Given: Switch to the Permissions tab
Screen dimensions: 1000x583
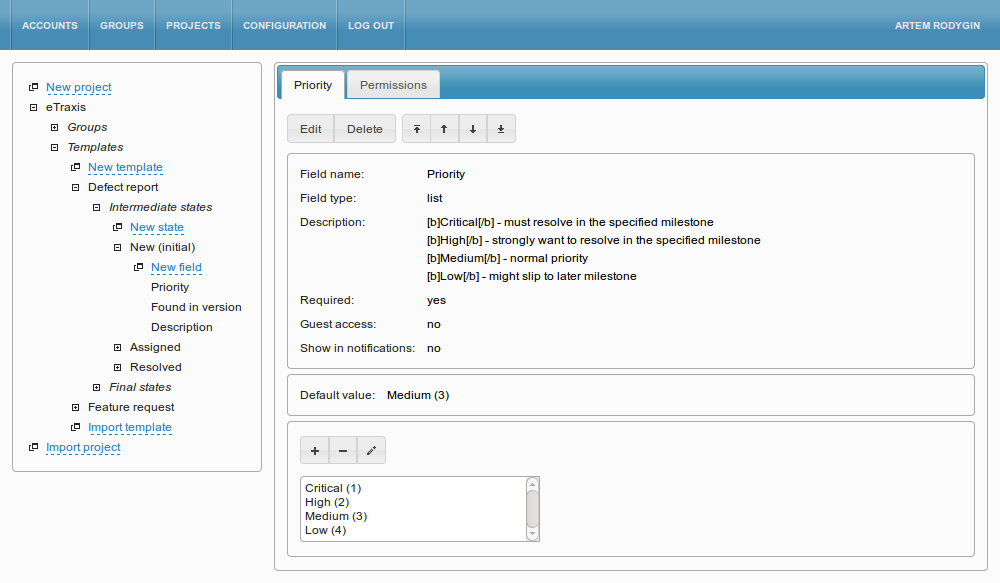Looking at the screenshot, I should coord(393,85).
